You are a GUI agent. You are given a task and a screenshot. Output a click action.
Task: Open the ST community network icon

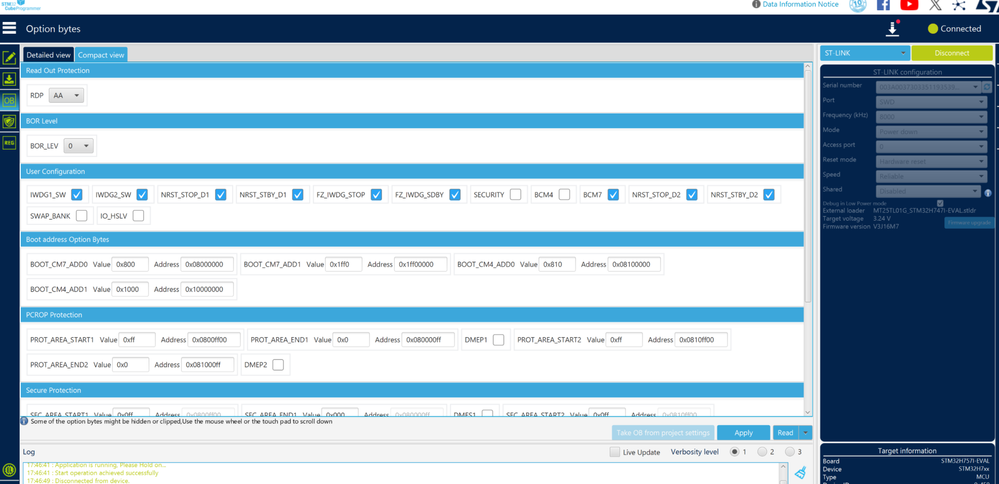pyautogui.click(x=959, y=5)
